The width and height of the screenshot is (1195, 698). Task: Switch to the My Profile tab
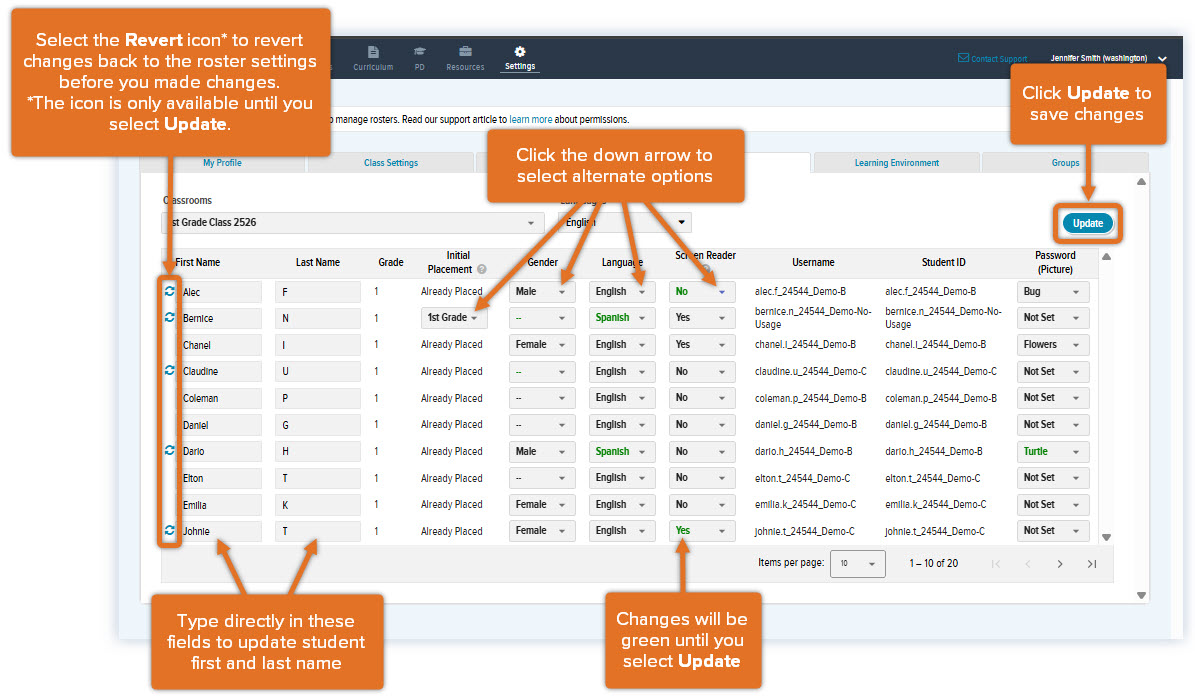(x=222, y=162)
